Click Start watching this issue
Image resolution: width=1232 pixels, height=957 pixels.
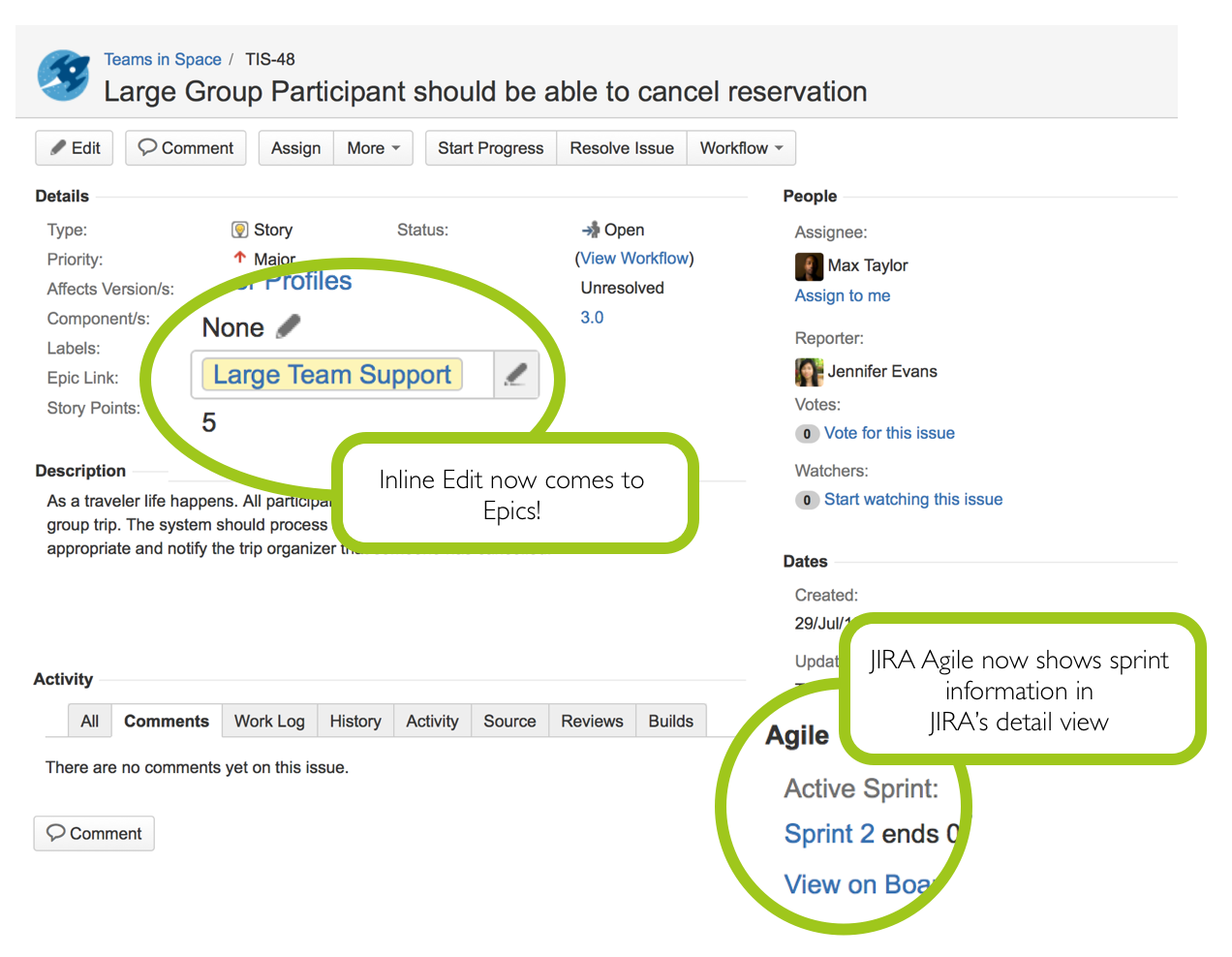(913, 499)
